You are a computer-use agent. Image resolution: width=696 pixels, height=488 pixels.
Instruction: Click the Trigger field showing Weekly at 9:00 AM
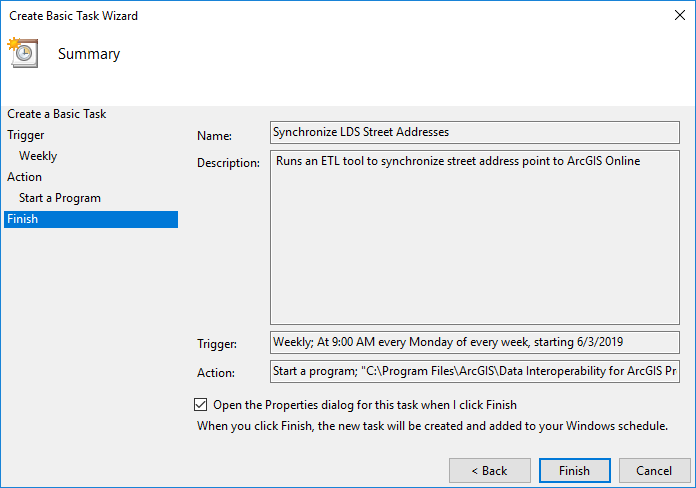475,342
